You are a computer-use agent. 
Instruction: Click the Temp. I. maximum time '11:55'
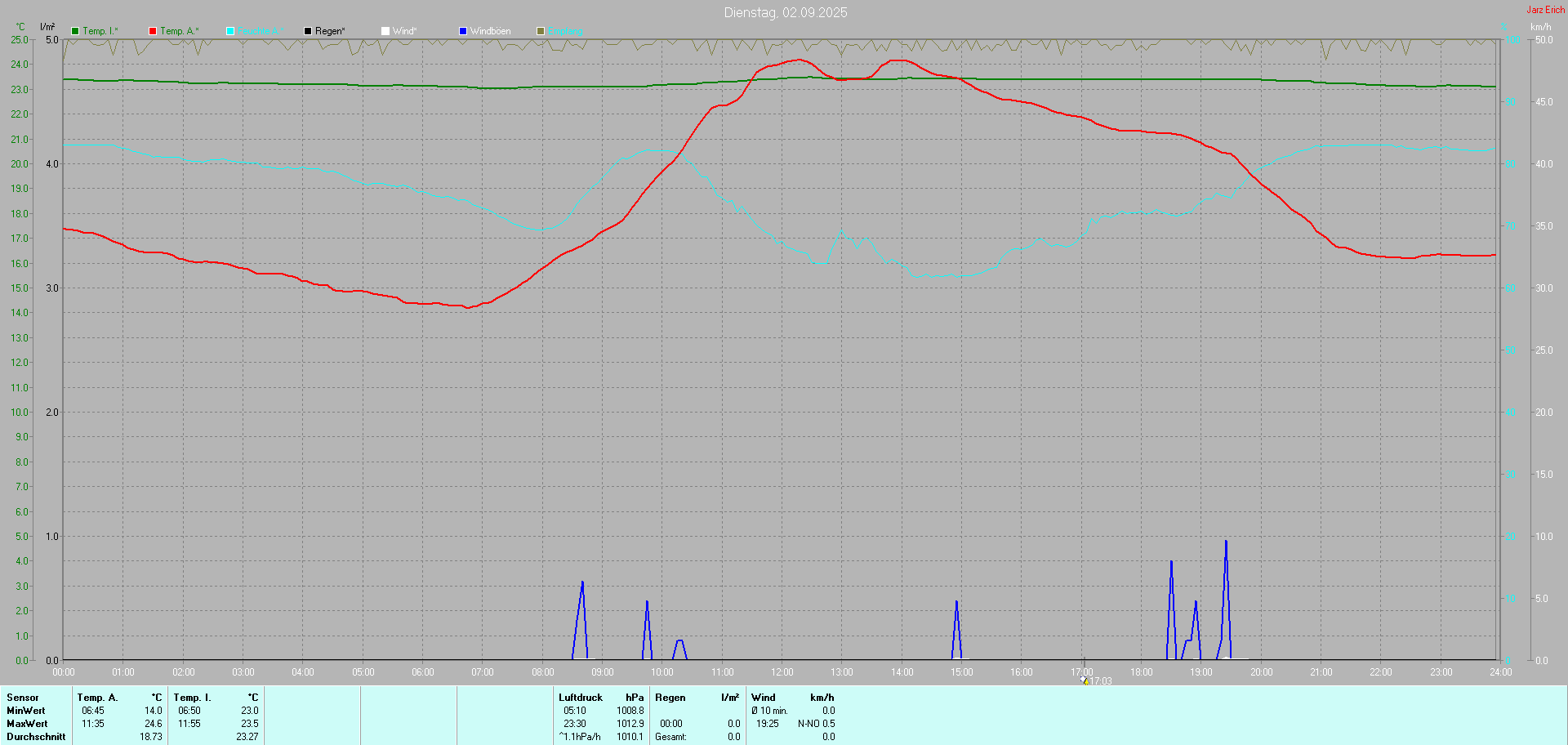click(x=189, y=724)
